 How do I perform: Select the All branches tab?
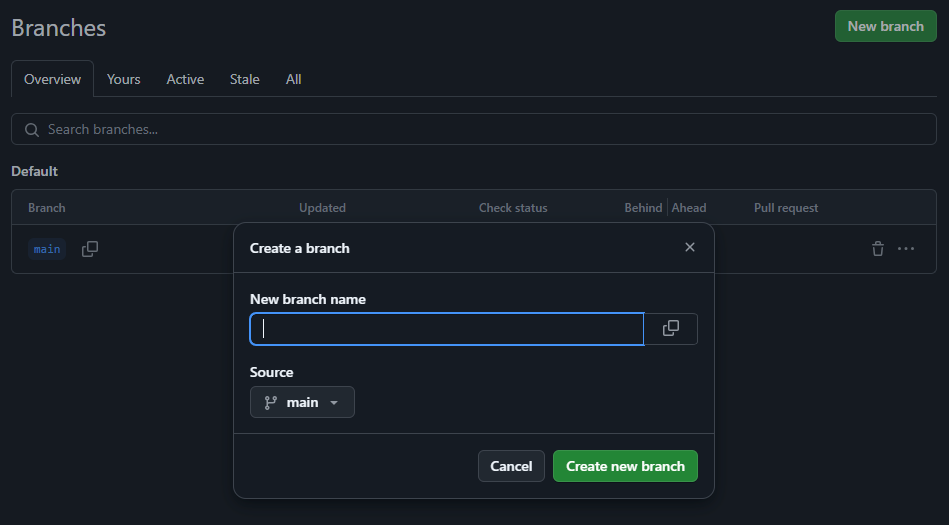point(294,79)
